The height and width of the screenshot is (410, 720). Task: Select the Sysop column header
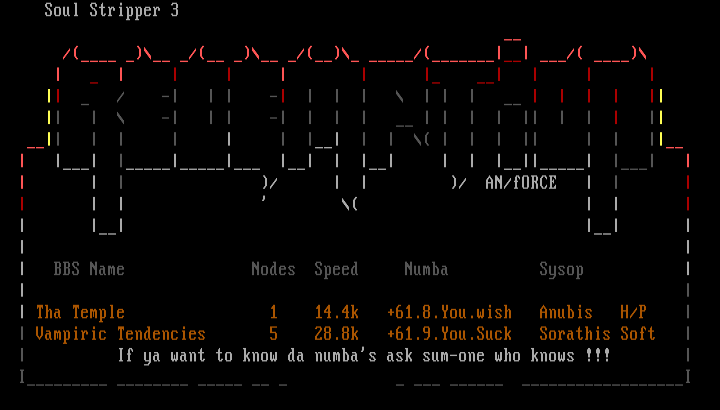pos(561,269)
